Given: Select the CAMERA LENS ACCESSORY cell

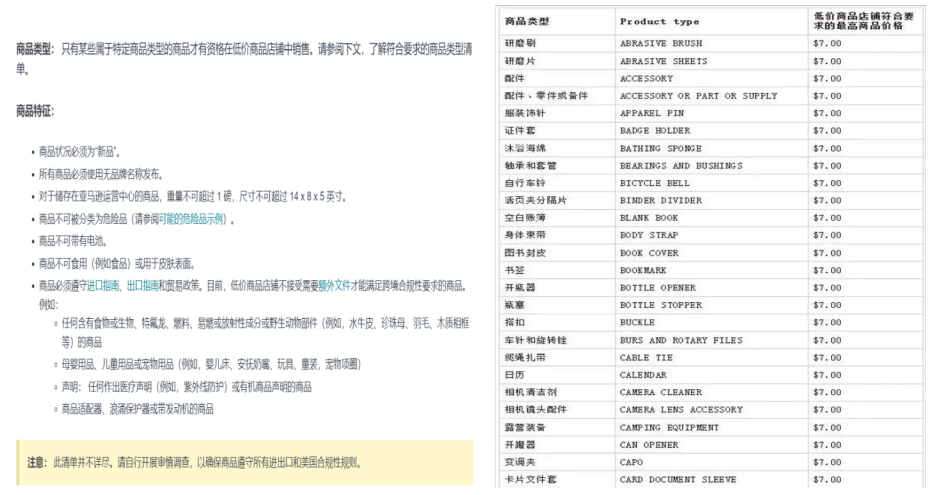Looking at the screenshot, I should [x=712, y=410].
